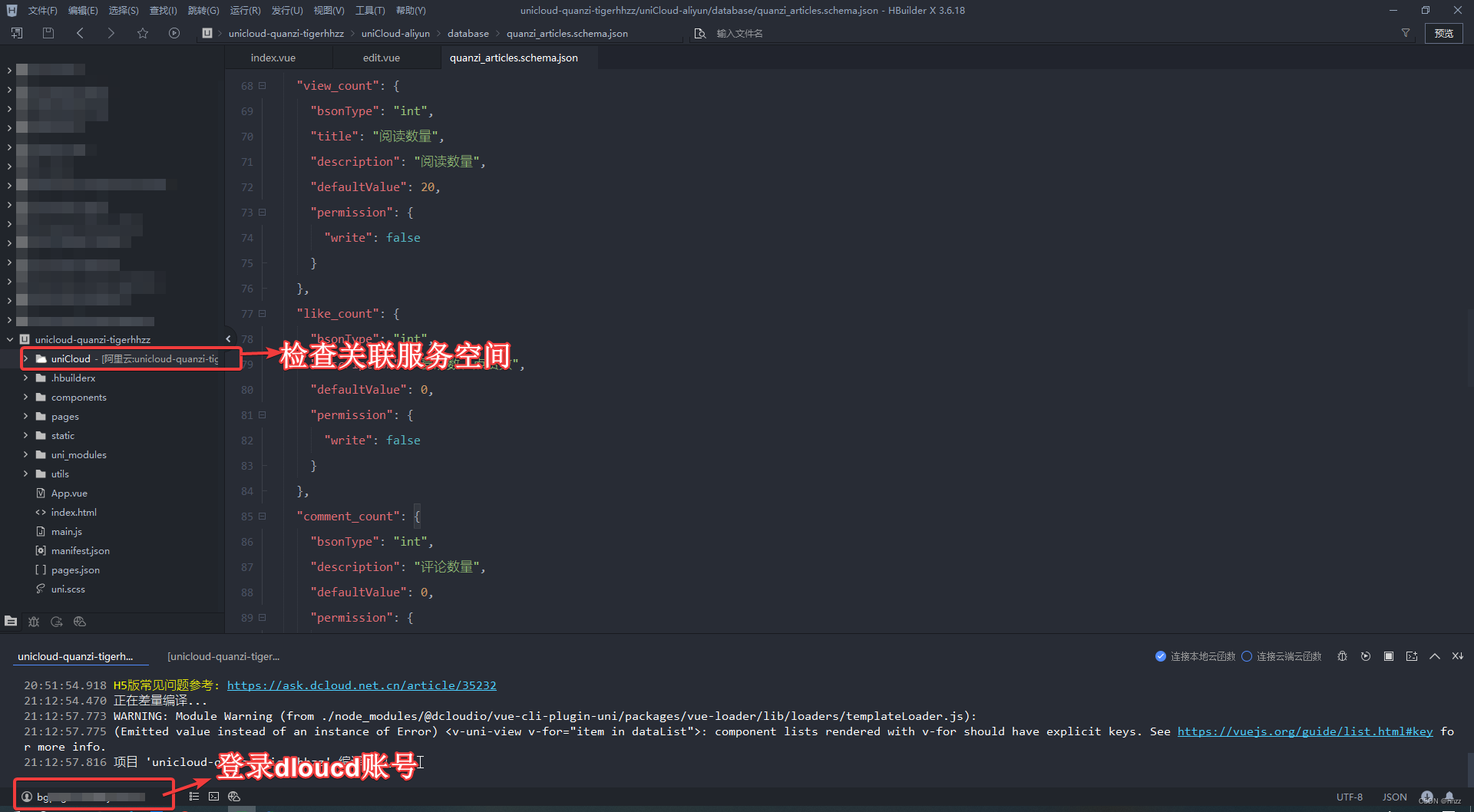The width and height of the screenshot is (1474, 812).
Task: Open the 运行(R) menu
Action: 246,11
